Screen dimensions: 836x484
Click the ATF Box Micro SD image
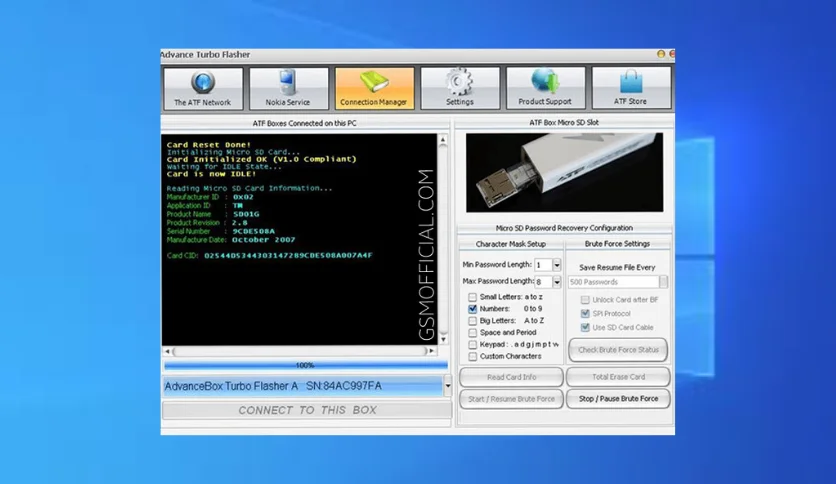click(x=565, y=173)
